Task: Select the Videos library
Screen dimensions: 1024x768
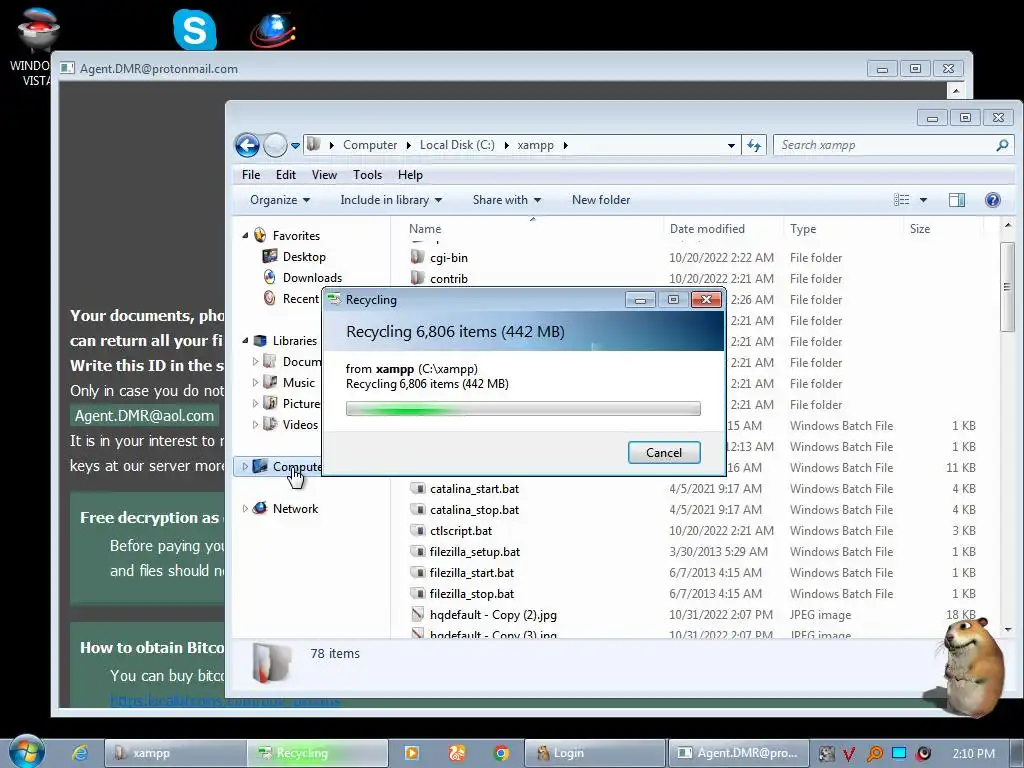Action: [300, 424]
